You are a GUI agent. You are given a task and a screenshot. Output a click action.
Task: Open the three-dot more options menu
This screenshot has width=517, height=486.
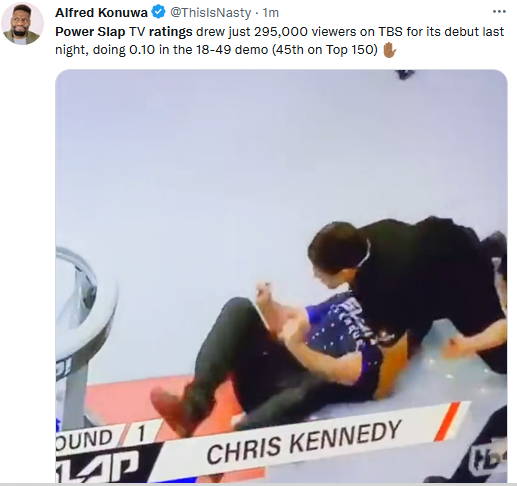pos(499,12)
